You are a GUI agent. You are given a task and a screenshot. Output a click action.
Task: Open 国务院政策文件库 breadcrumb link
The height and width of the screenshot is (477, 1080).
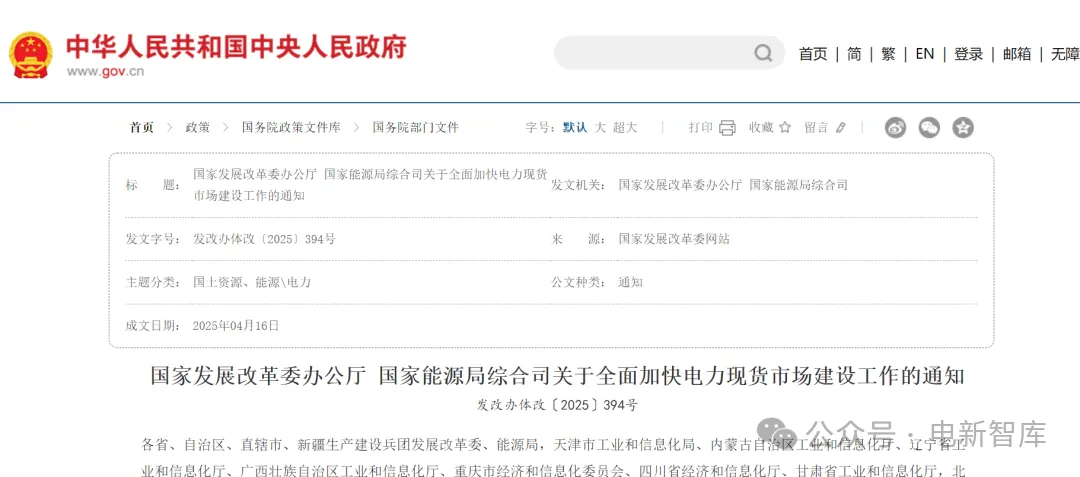pyautogui.click(x=291, y=127)
